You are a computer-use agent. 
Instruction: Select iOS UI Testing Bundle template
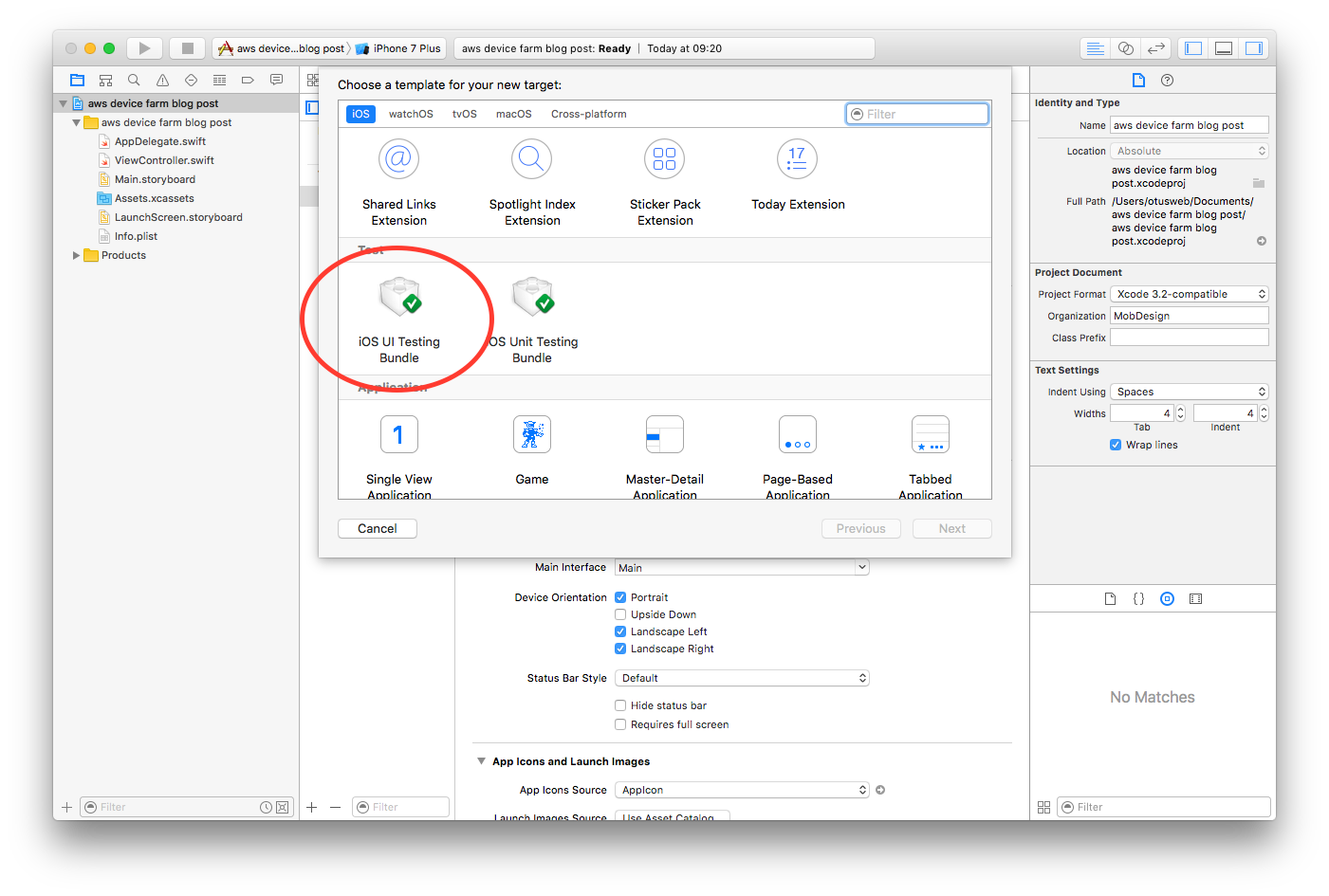tap(399, 320)
